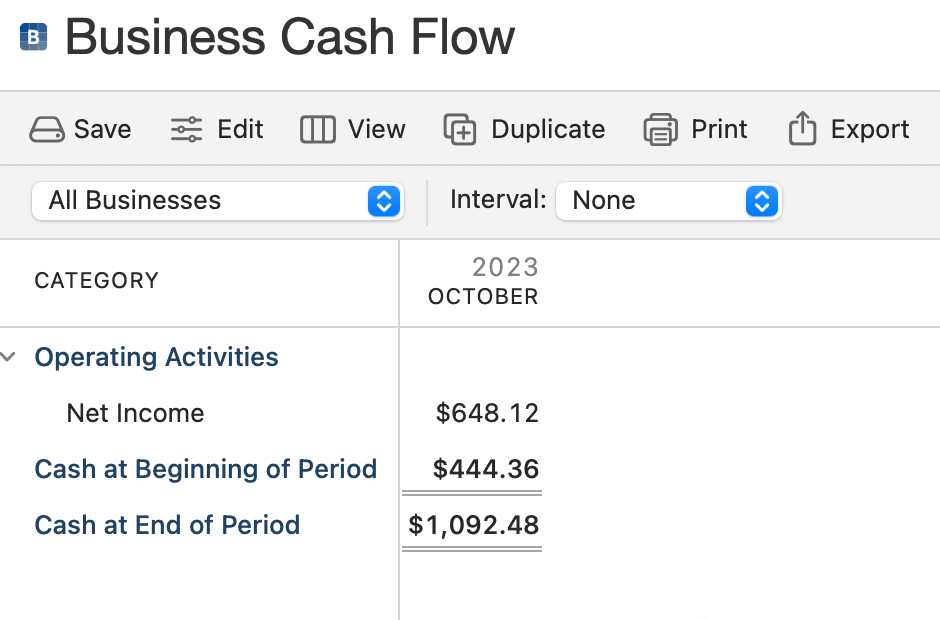The width and height of the screenshot is (940, 620).
Task: Collapse the Operating Activities section chevron
Action: point(10,357)
